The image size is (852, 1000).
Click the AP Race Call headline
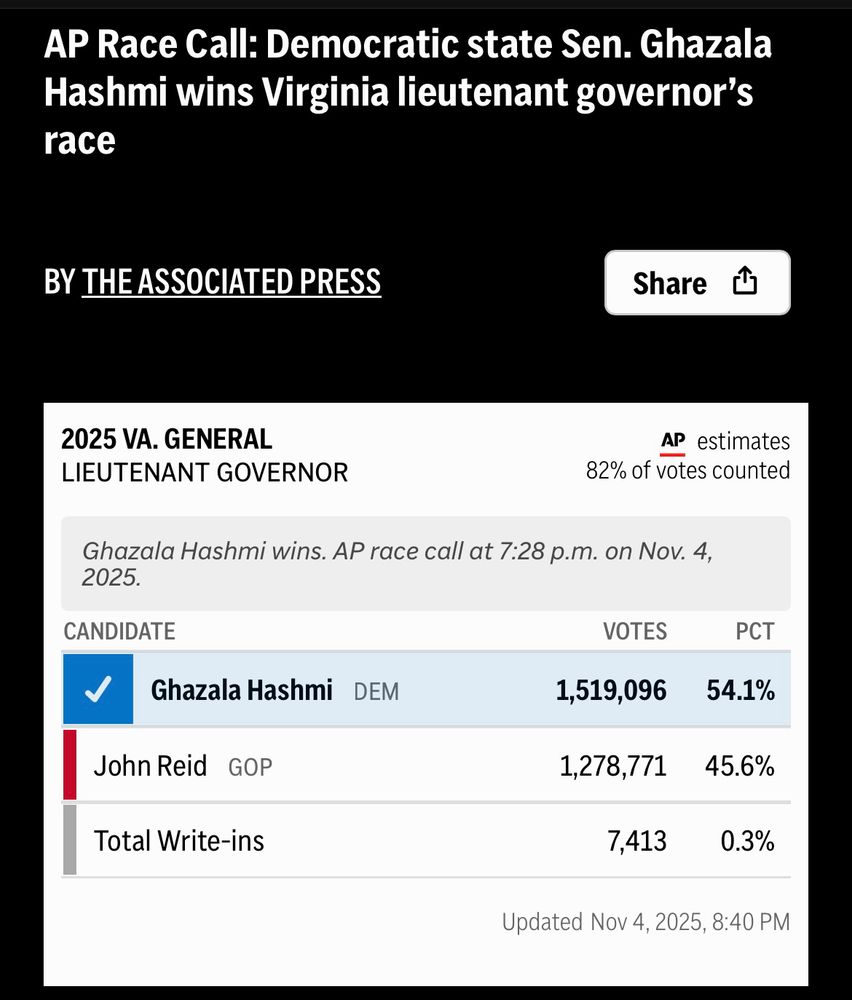[408, 92]
